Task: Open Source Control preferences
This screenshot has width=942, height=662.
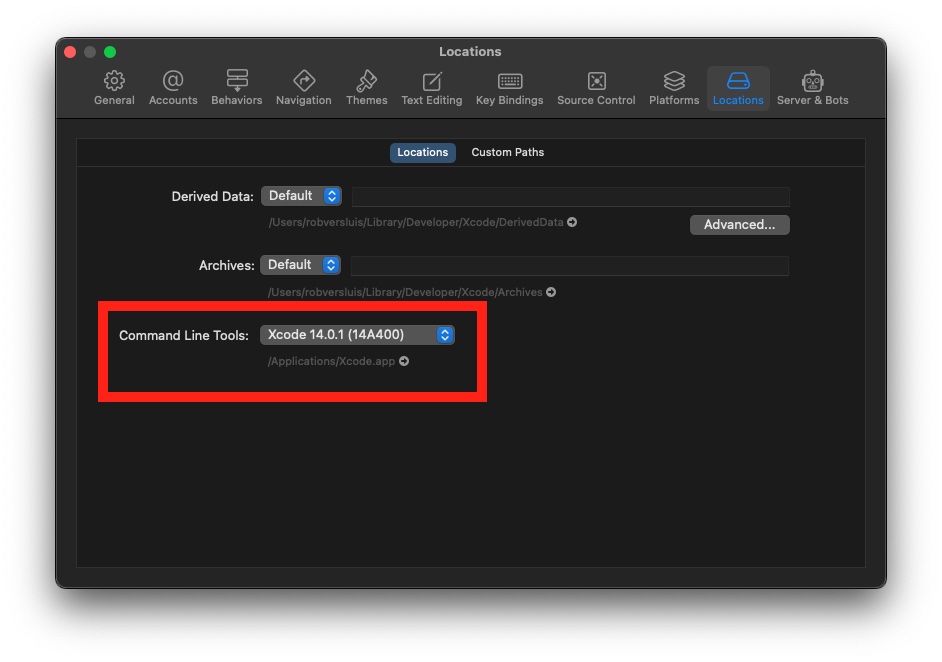Action: tap(596, 88)
